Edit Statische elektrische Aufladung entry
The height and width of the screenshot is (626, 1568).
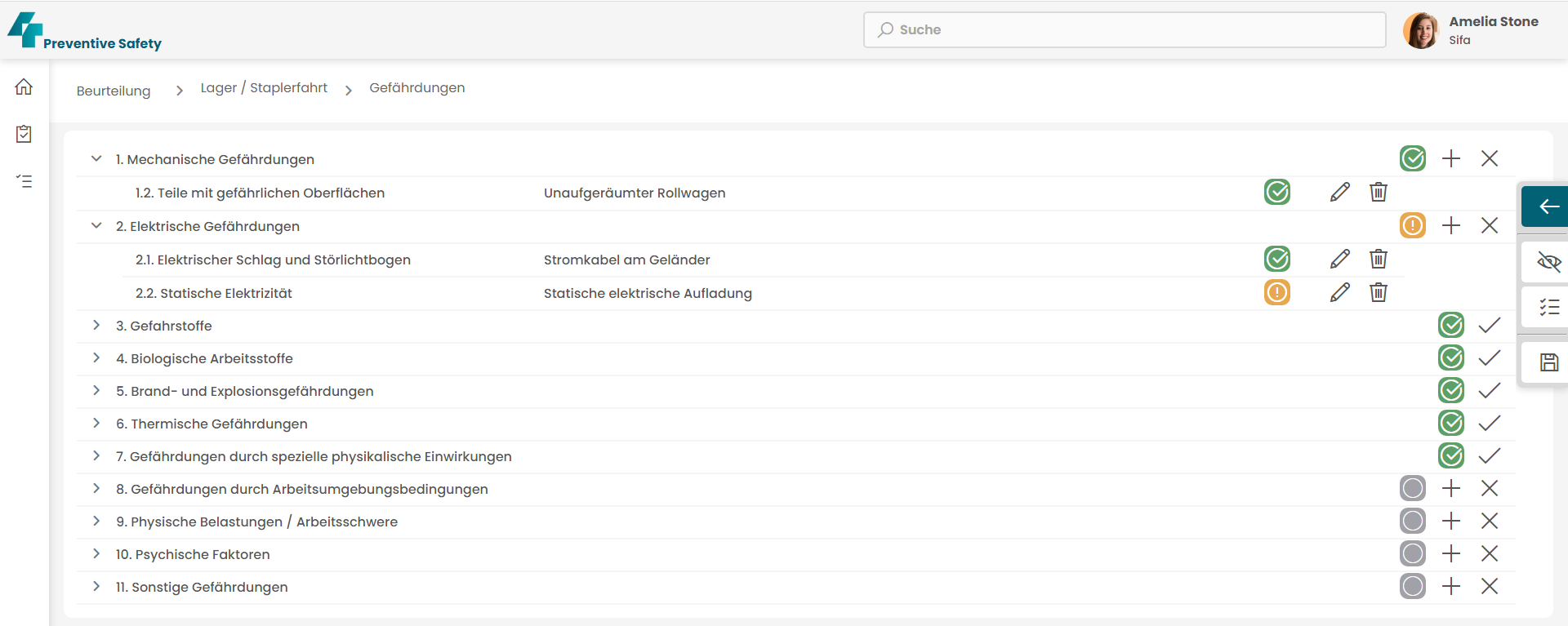pos(1340,292)
